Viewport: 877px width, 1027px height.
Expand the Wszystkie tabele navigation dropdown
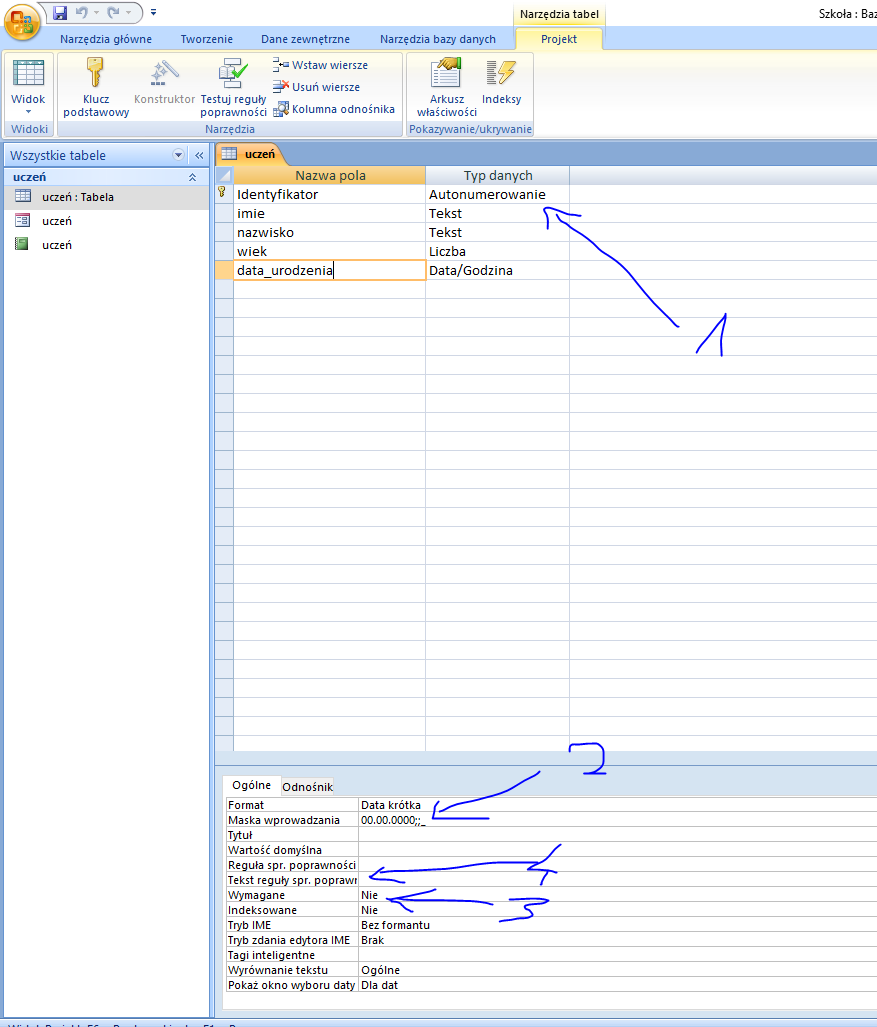[x=179, y=155]
